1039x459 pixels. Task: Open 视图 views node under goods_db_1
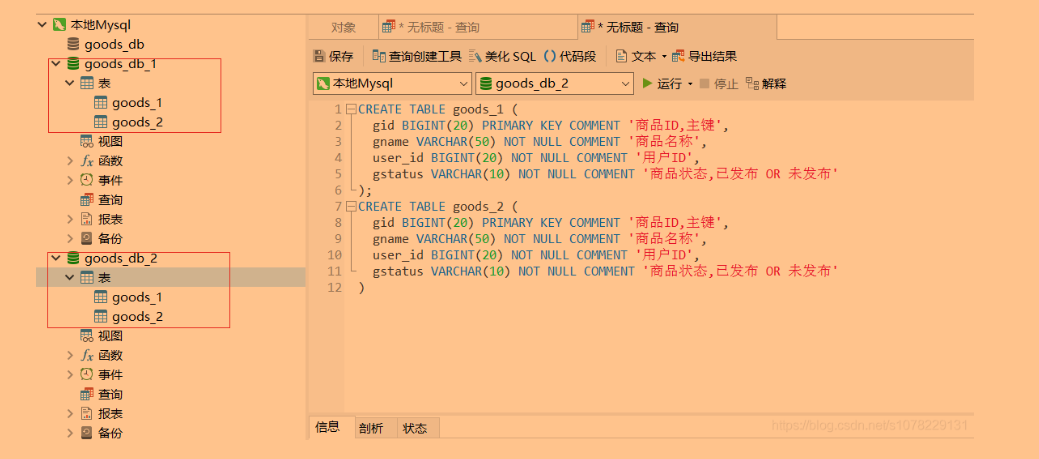coord(101,141)
